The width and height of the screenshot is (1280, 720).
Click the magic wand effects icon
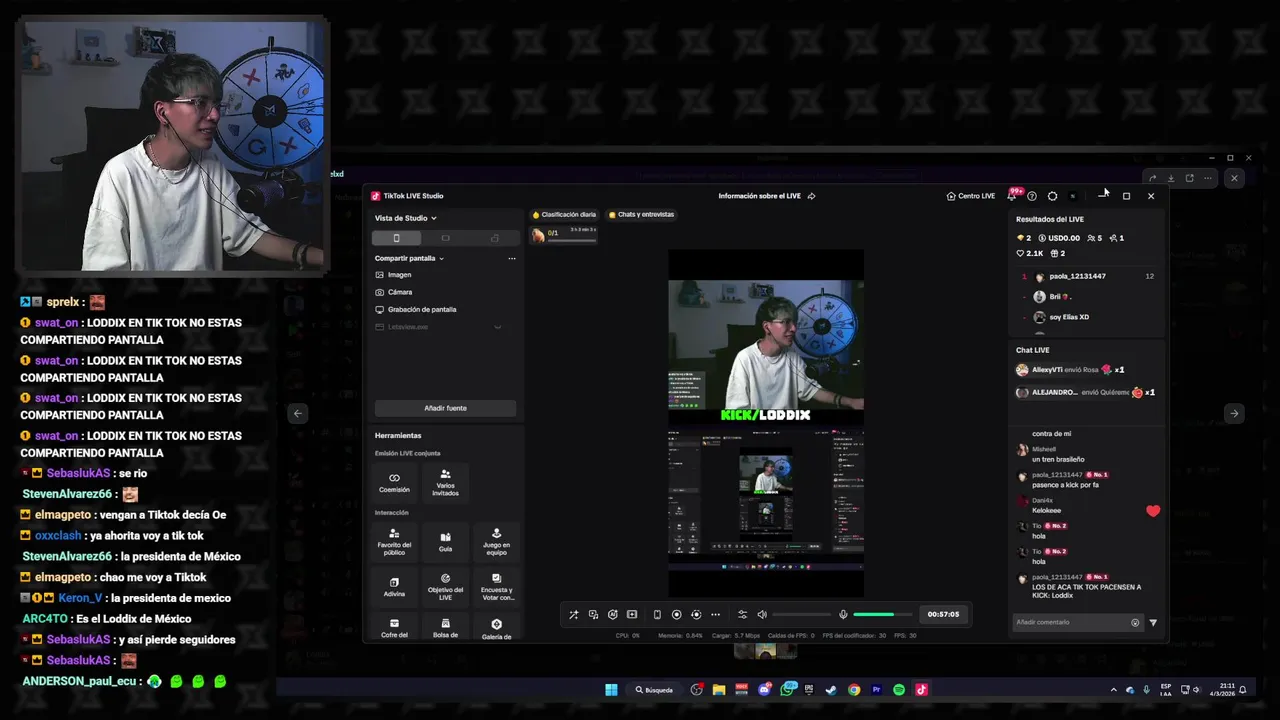tap(574, 614)
